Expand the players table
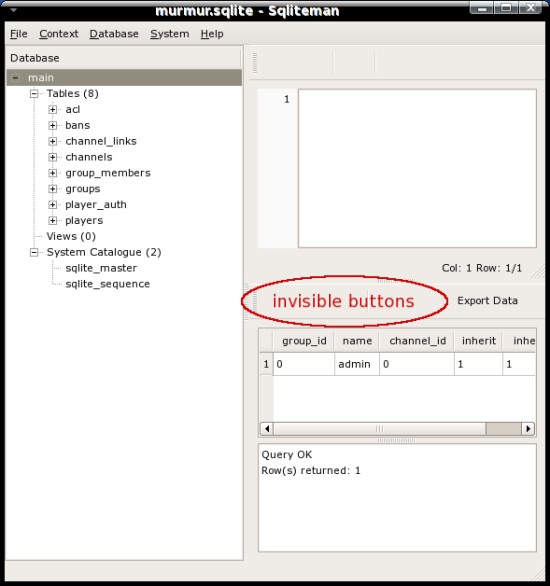The height and width of the screenshot is (586, 550). pyautogui.click(x=53, y=220)
